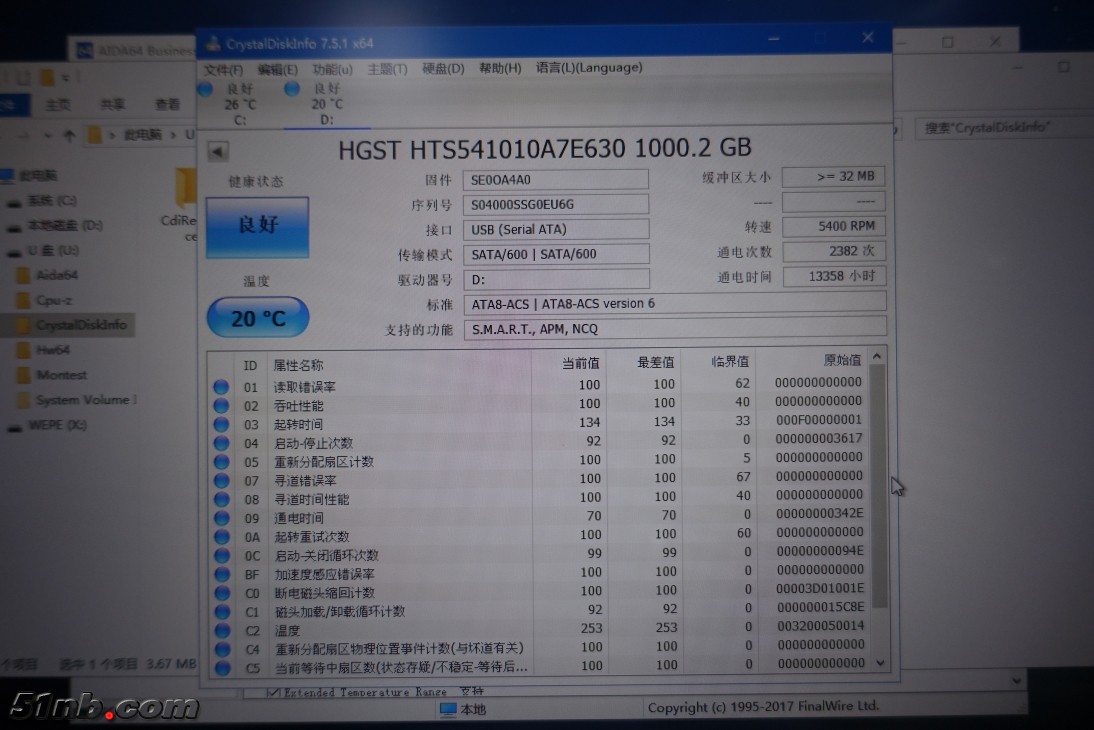The image size is (1094, 730).
Task: Open the 硬盘(D) menu
Action: tap(443, 69)
